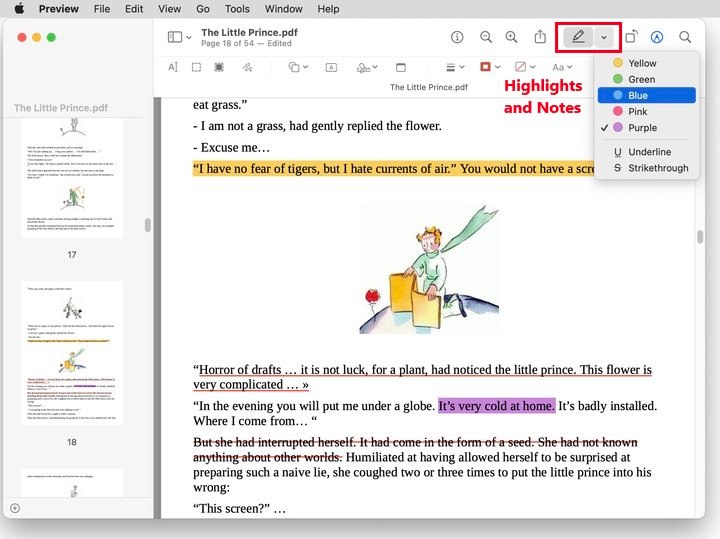
Task: Click the "- Excuse me…" line
Action: [231, 147]
